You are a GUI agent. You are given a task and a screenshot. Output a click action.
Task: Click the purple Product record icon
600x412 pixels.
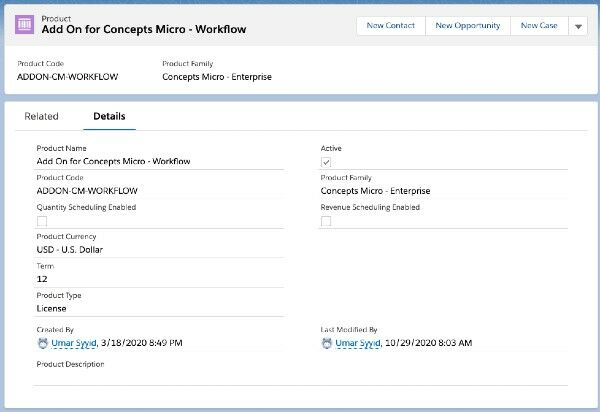pos(25,25)
